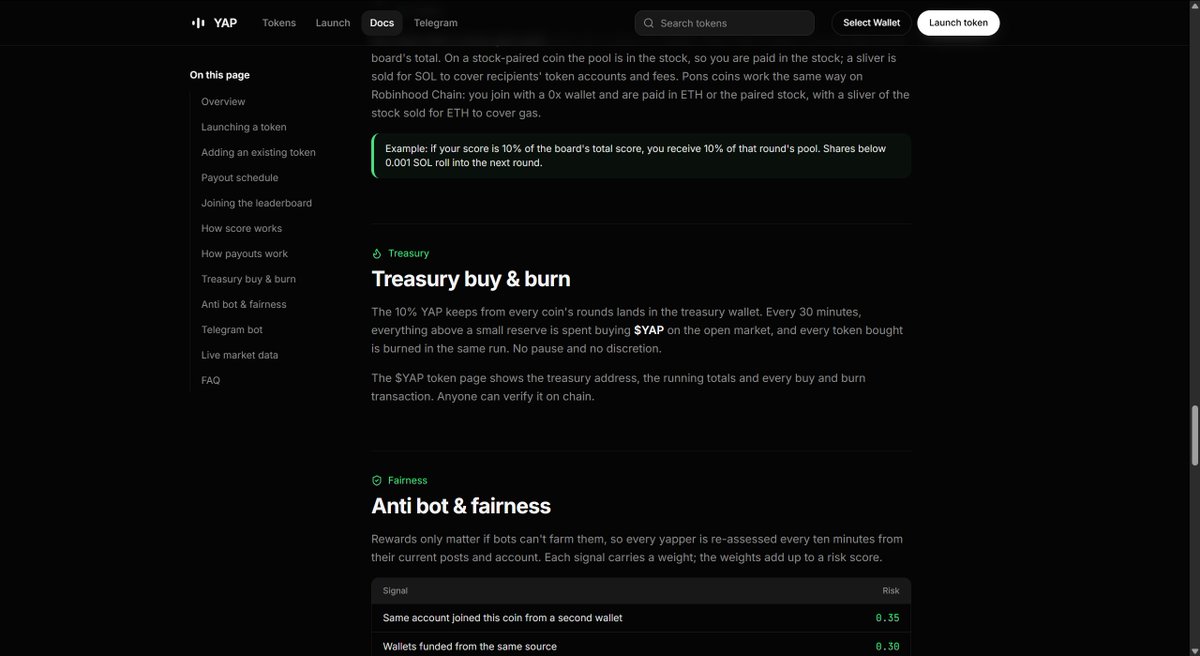Click the Select Wallet button
The width and height of the screenshot is (1200, 656).
pyautogui.click(x=872, y=23)
